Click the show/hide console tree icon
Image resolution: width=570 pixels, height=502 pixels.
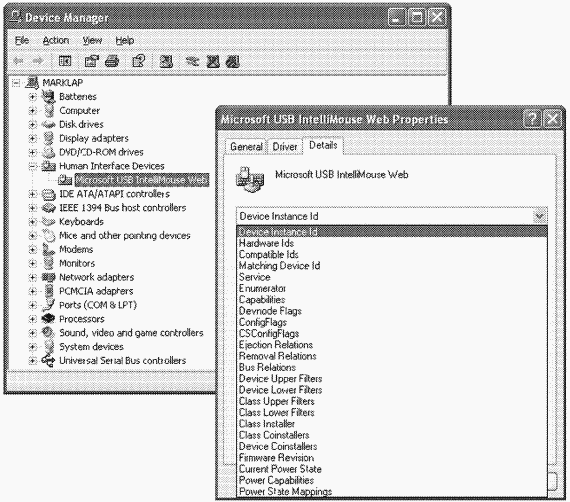tap(65, 61)
